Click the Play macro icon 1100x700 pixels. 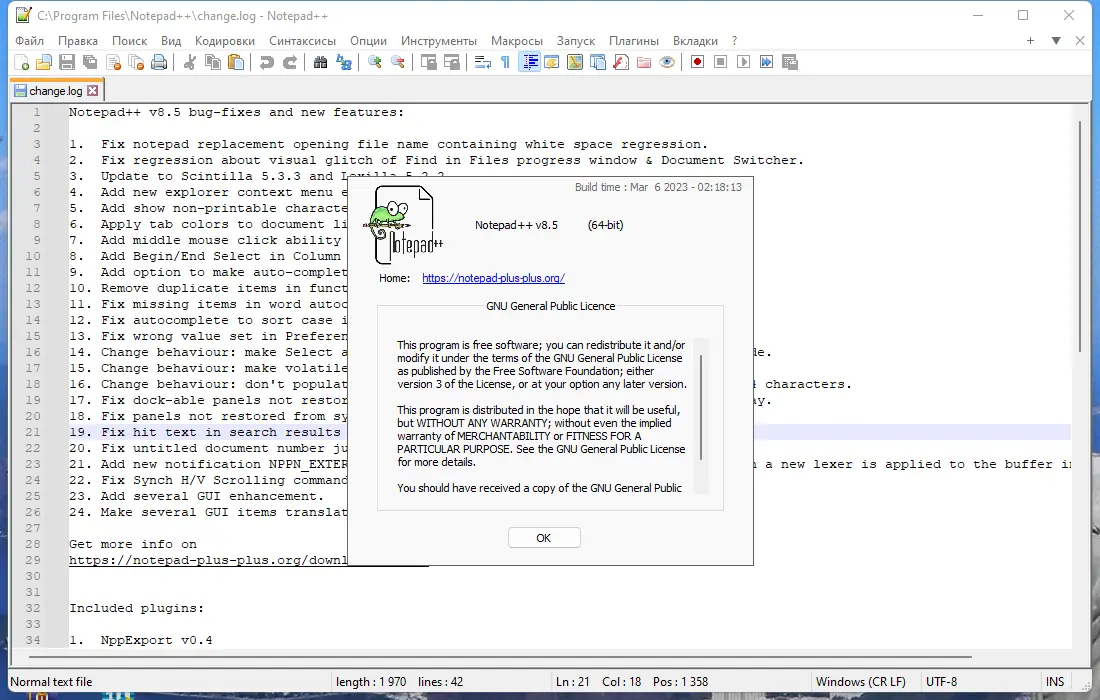pyautogui.click(x=744, y=62)
